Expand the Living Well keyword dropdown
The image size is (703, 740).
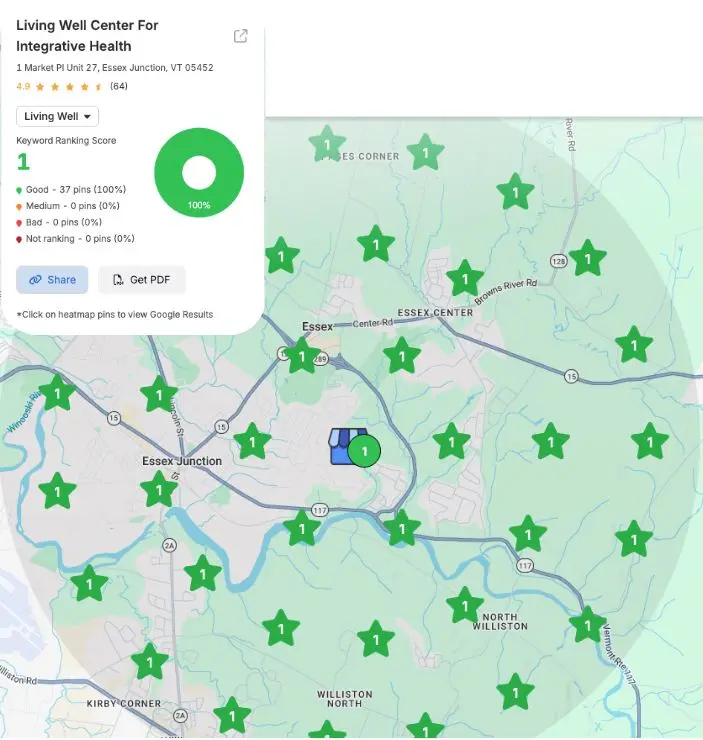tap(58, 117)
